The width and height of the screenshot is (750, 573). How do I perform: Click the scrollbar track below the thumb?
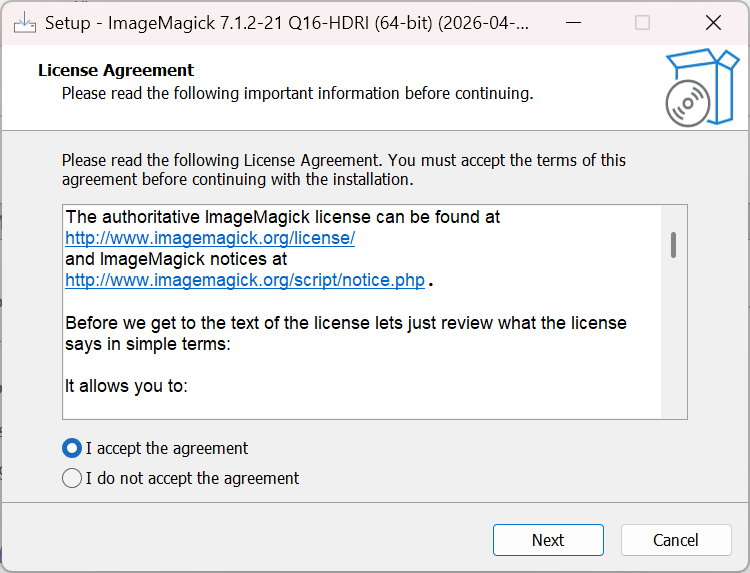coord(674,340)
